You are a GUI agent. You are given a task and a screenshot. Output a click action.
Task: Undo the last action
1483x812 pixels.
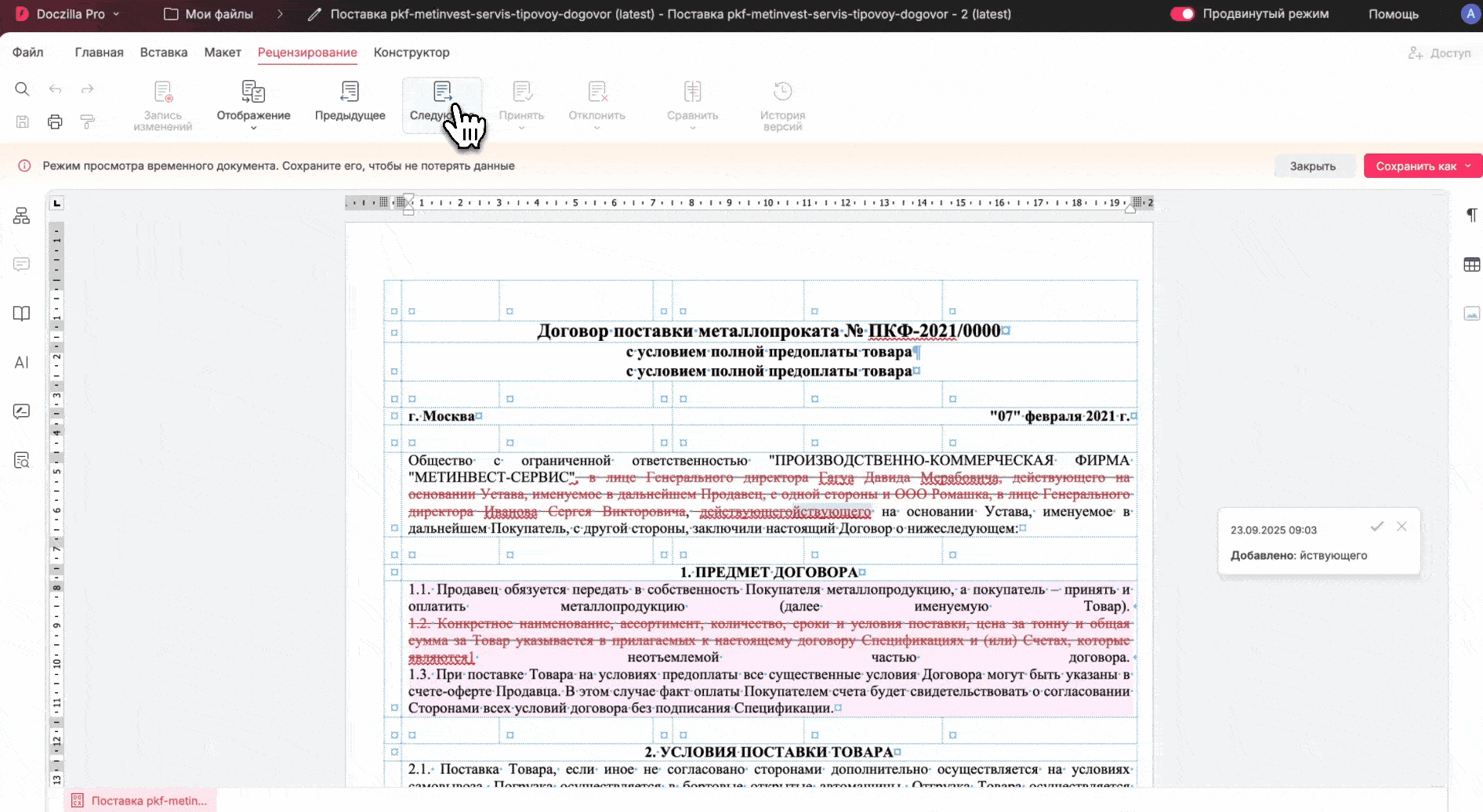[x=55, y=89]
